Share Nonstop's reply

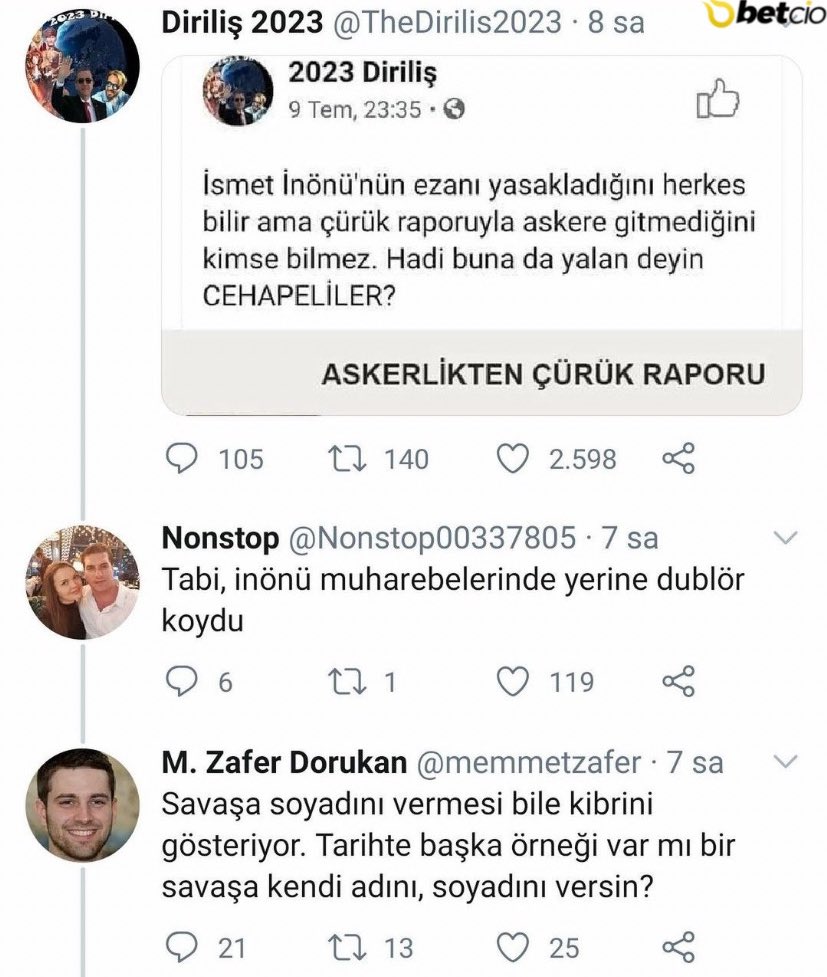pyautogui.click(x=678, y=682)
